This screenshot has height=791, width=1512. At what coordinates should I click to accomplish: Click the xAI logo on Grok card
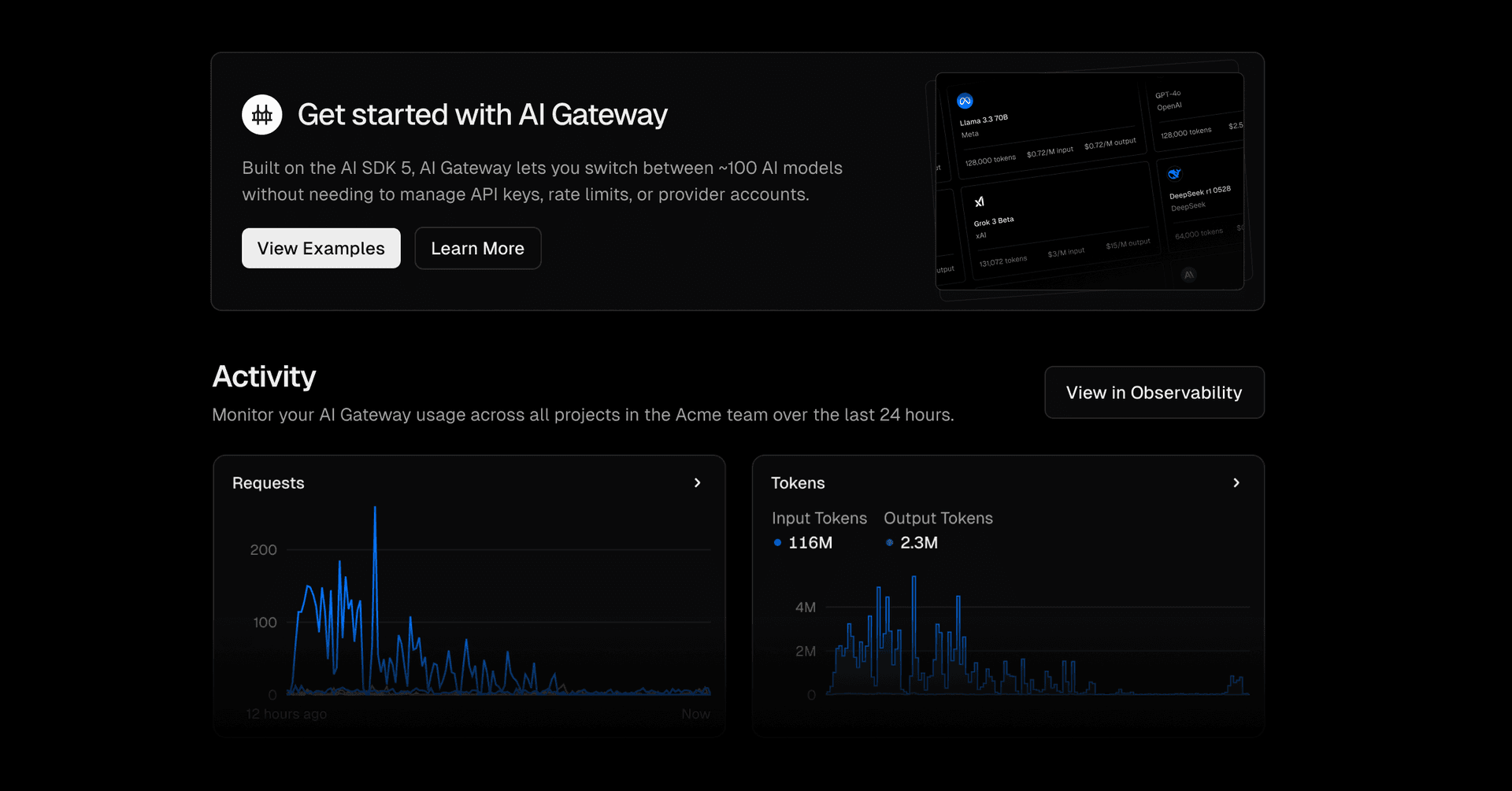coord(979,202)
